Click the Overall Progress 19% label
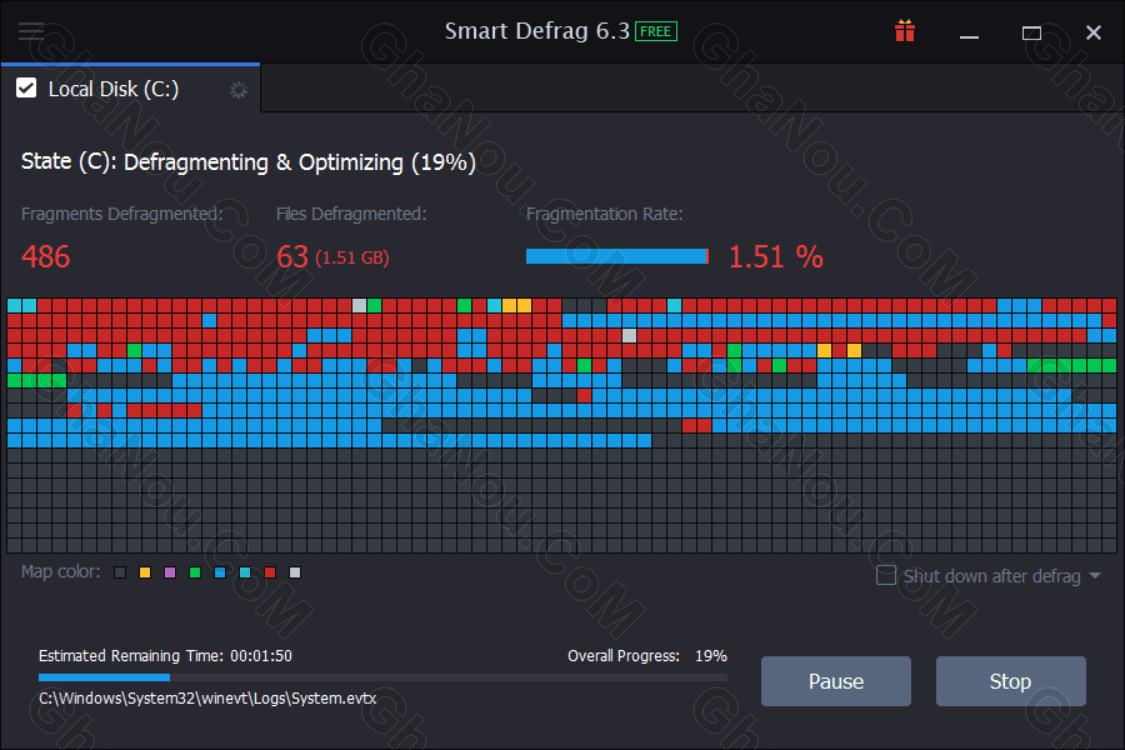The image size is (1125, 750). (647, 656)
